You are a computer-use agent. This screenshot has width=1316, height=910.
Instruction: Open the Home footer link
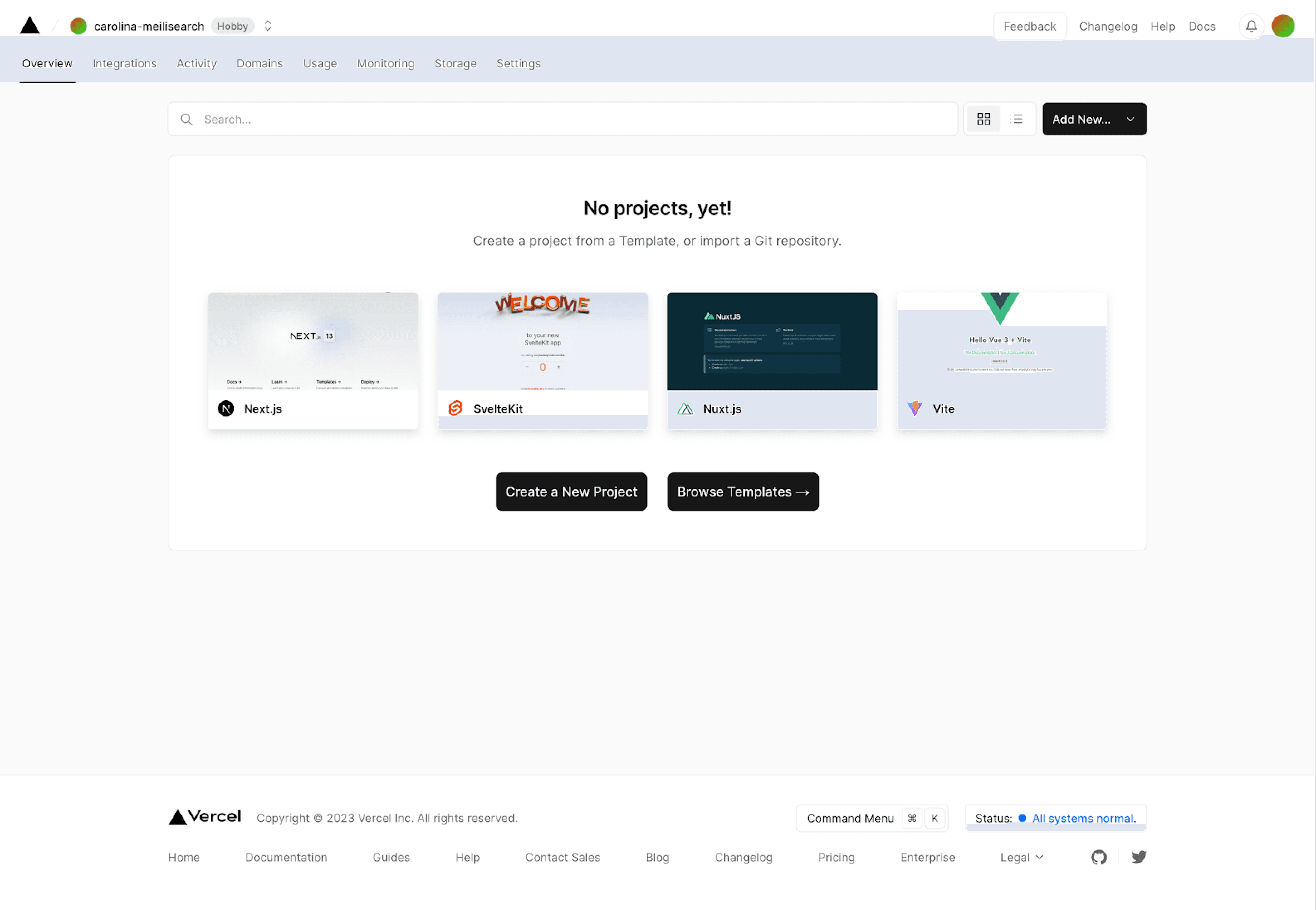pyautogui.click(x=184, y=858)
